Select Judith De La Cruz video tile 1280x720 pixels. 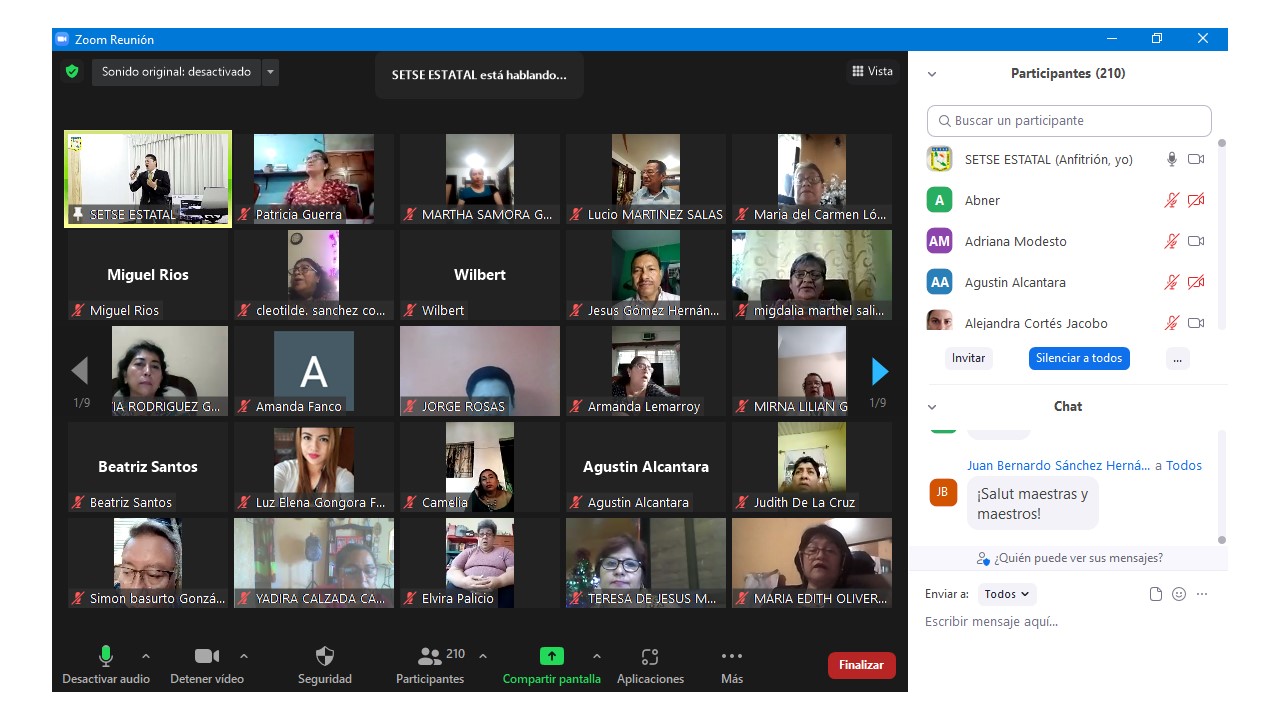pos(812,467)
